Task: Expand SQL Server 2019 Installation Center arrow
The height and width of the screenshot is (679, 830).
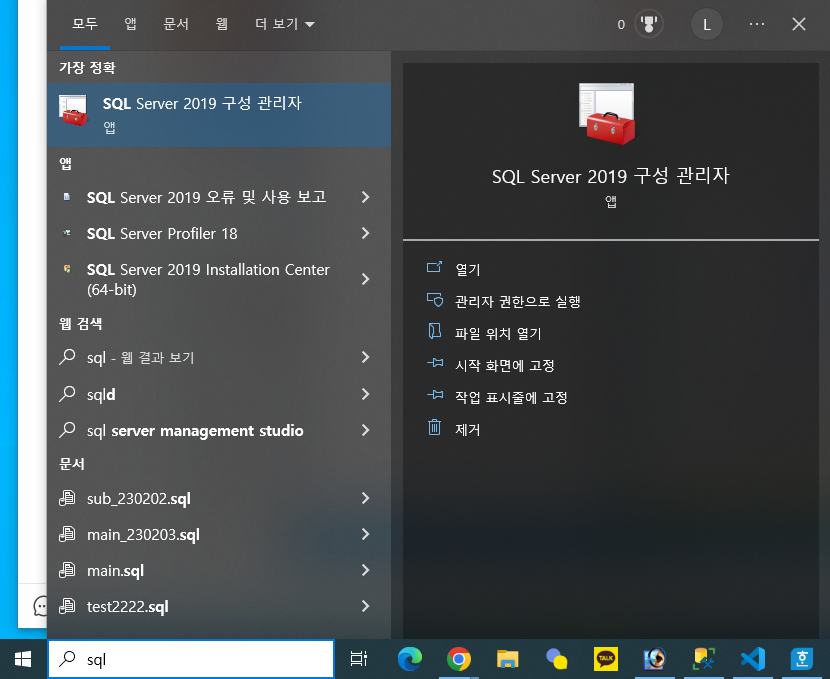Action: [365, 279]
